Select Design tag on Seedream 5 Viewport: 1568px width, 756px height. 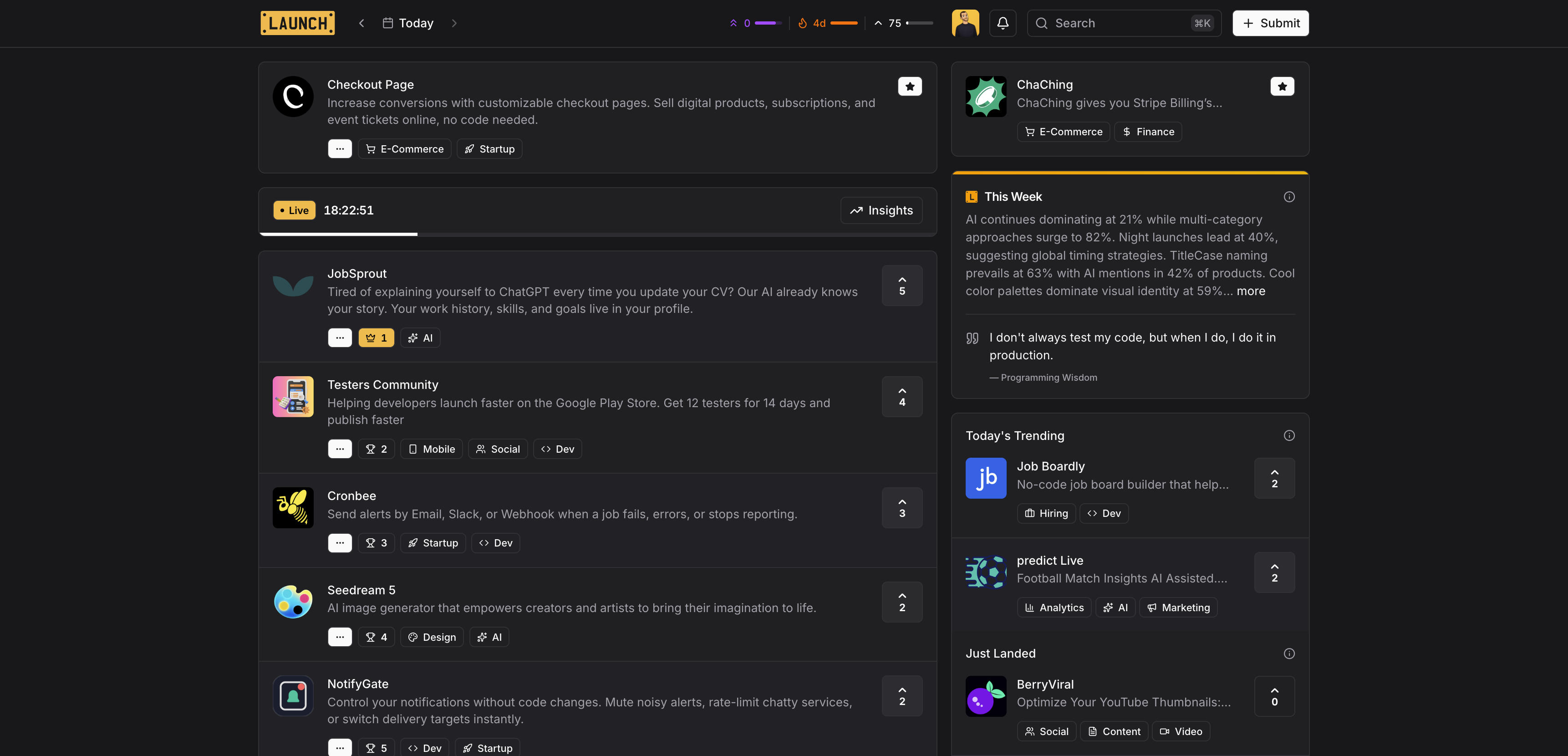point(432,637)
